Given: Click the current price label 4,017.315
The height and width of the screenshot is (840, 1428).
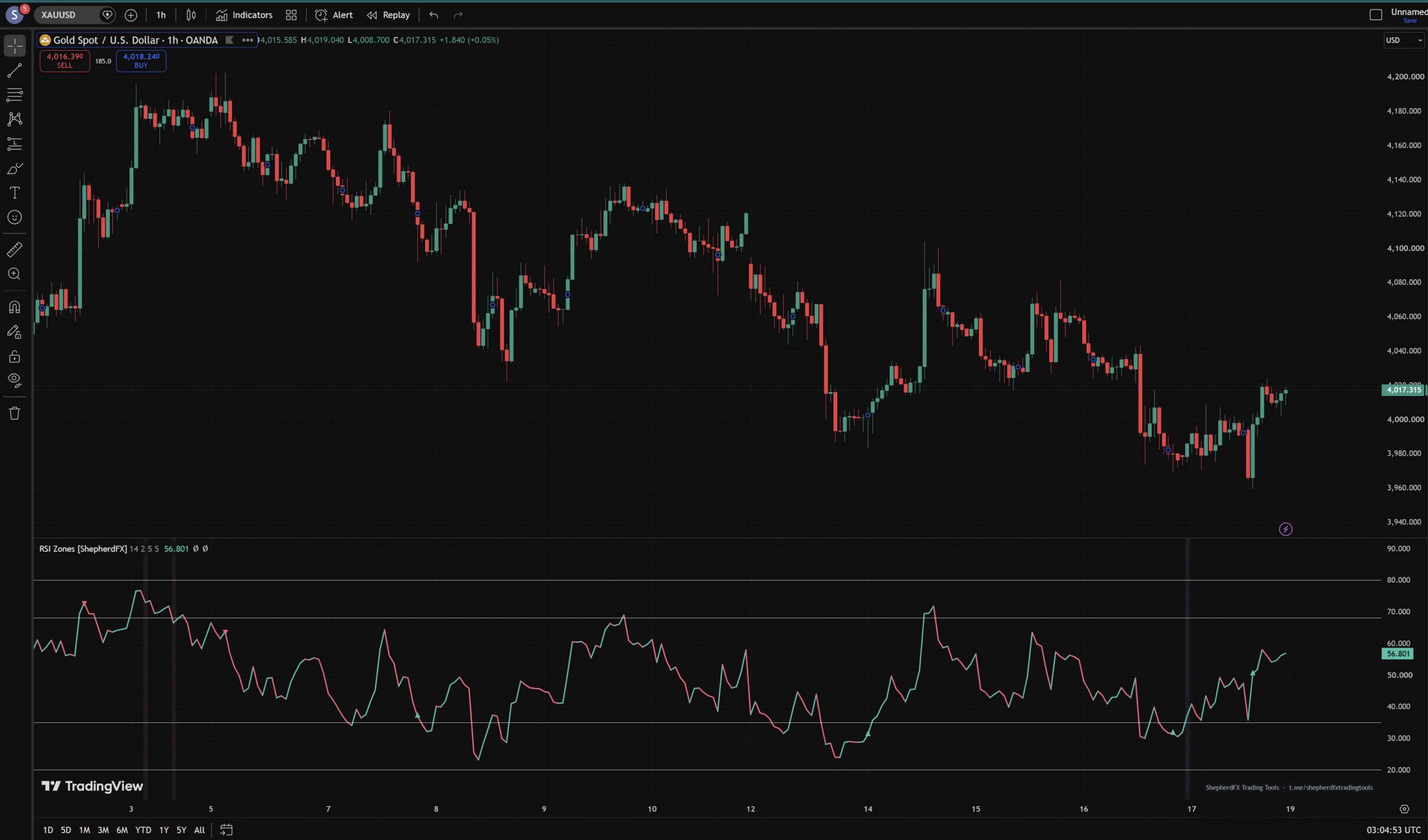Looking at the screenshot, I should 1403,390.
